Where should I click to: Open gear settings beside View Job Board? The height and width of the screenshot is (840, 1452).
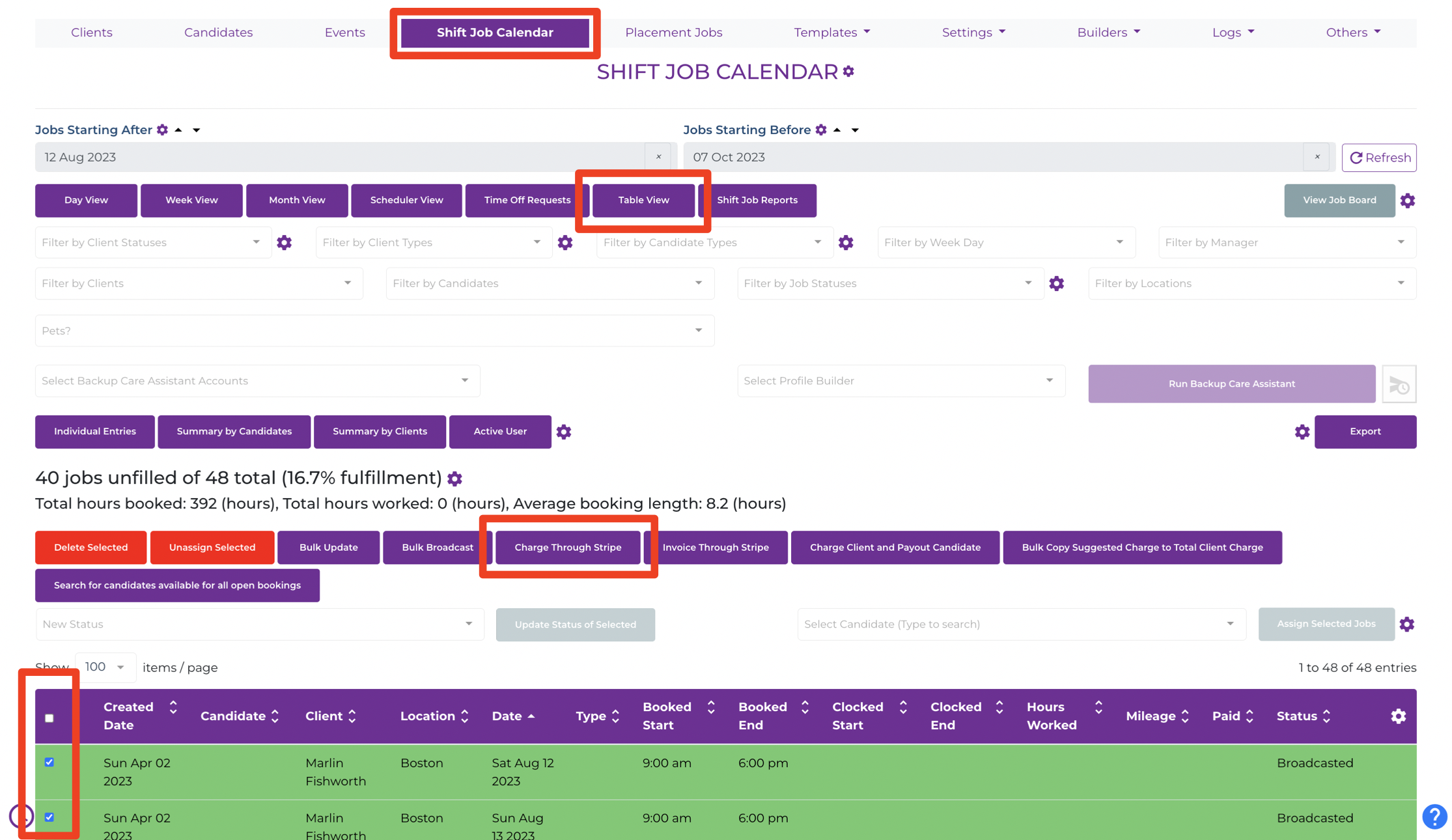coord(1408,201)
